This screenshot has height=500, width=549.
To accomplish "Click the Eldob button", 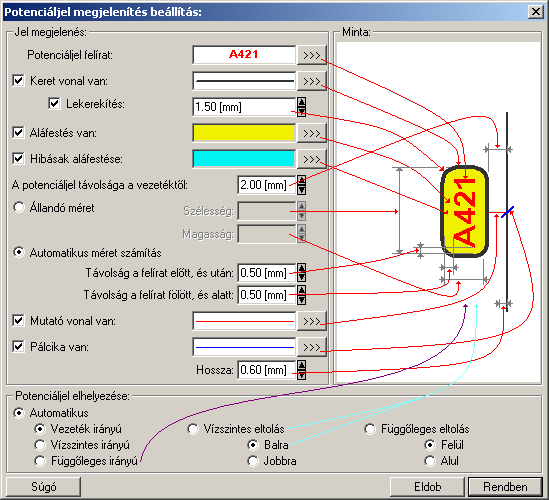I will [x=428, y=487].
